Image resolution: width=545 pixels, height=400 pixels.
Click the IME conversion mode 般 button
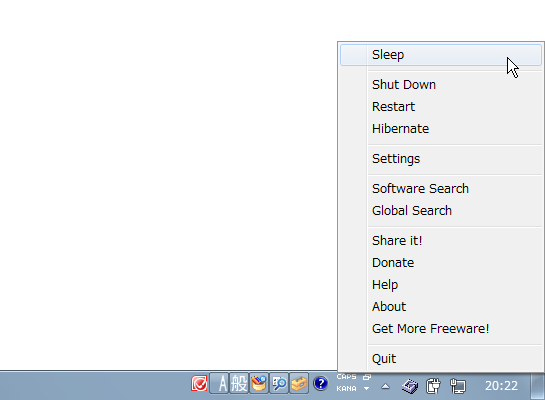point(239,384)
